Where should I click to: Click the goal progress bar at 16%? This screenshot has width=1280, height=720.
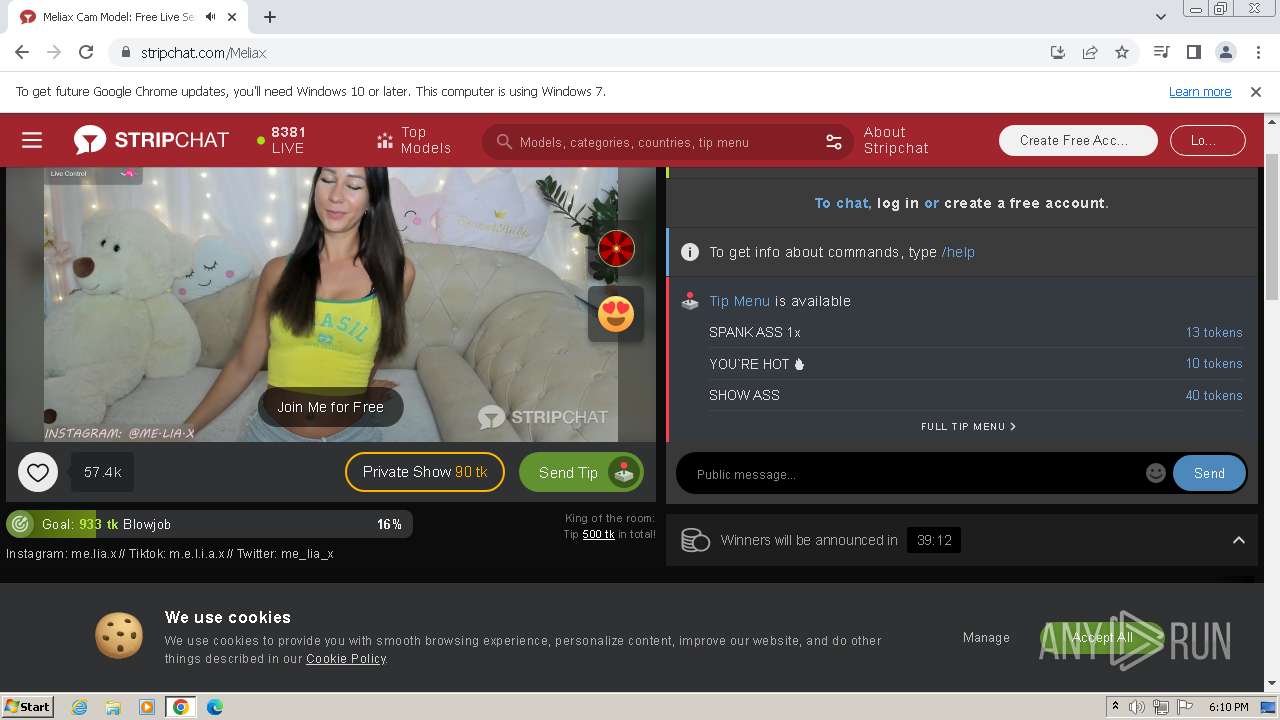pos(209,524)
